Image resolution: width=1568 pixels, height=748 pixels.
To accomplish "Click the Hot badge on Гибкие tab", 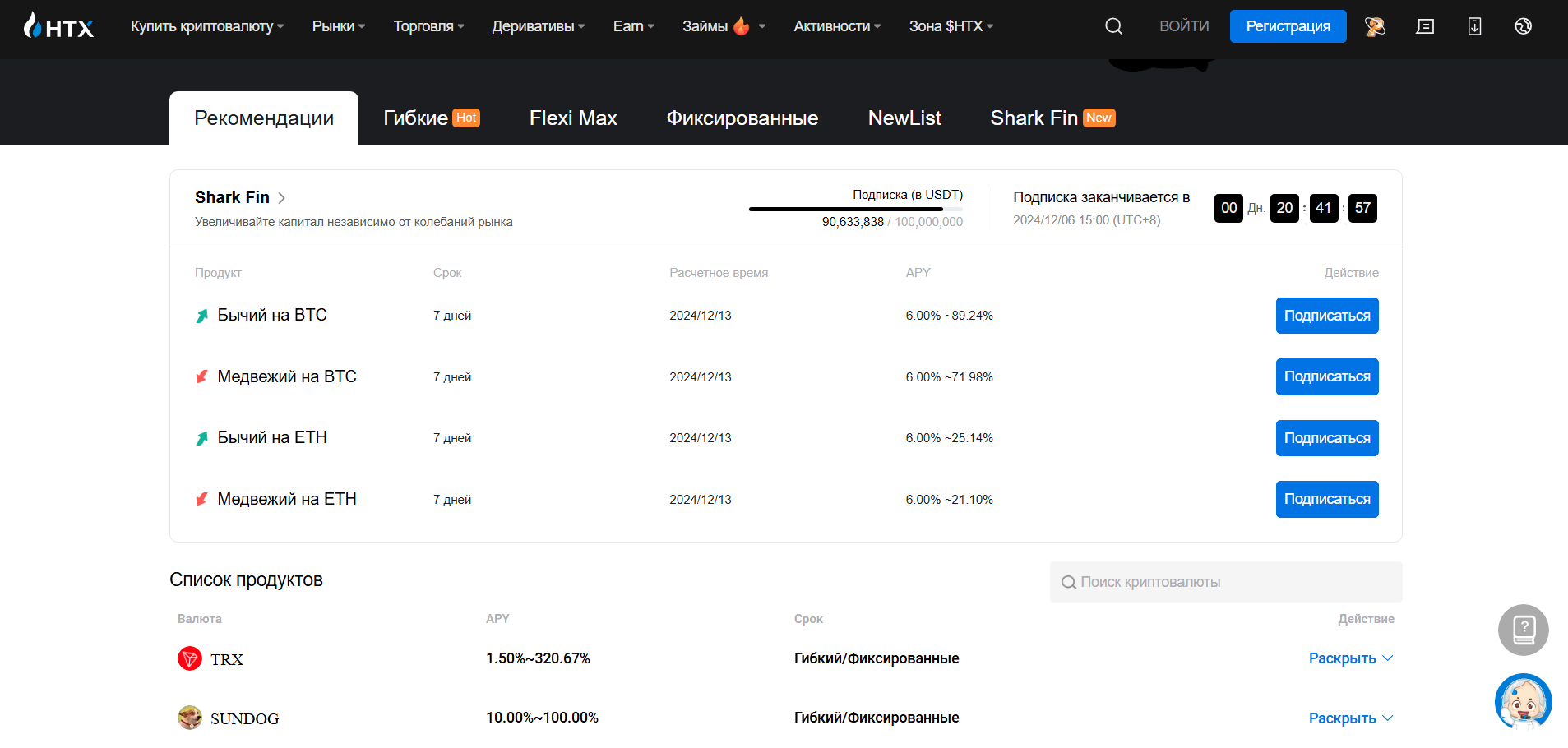I will [x=466, y=118].
